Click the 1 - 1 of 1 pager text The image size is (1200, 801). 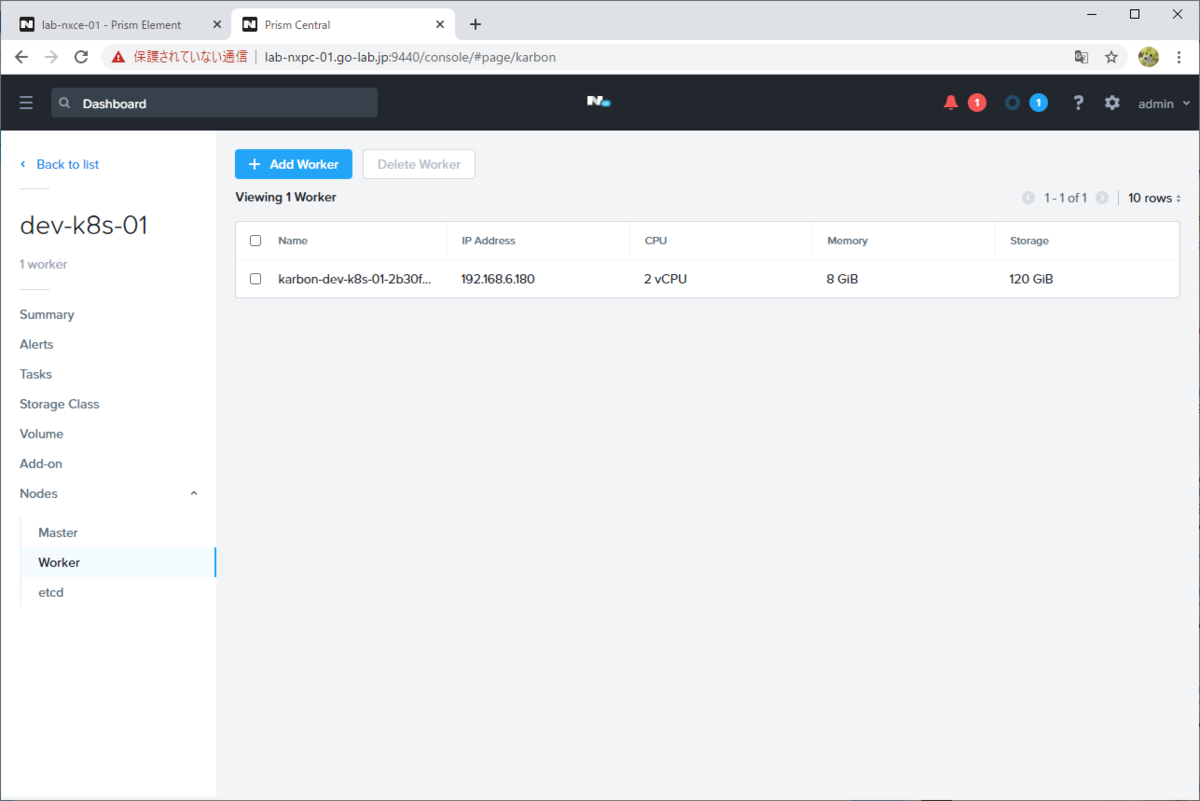pos(1065,198)
